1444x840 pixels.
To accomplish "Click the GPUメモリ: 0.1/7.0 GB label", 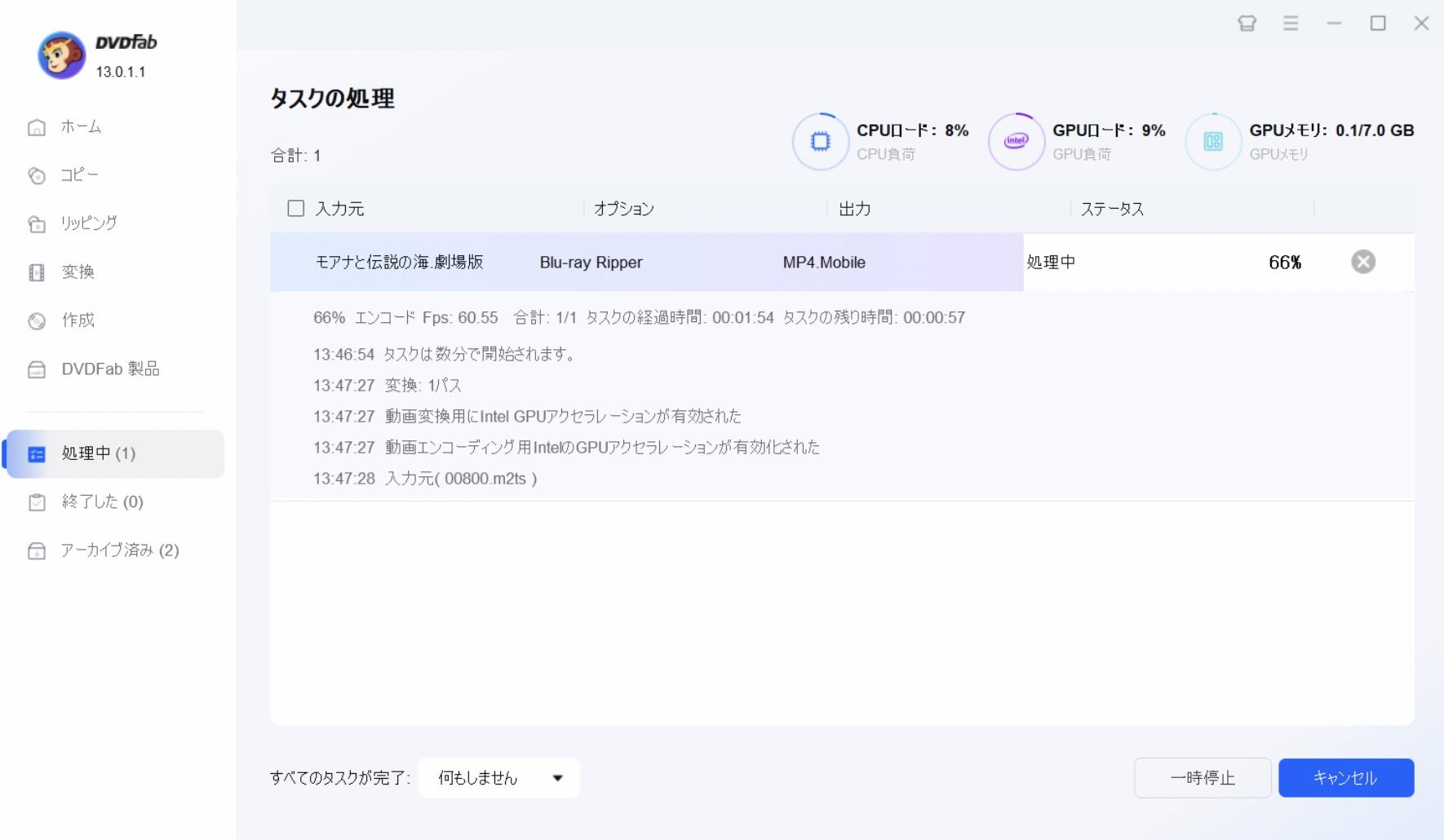I will click(1331, 130).
